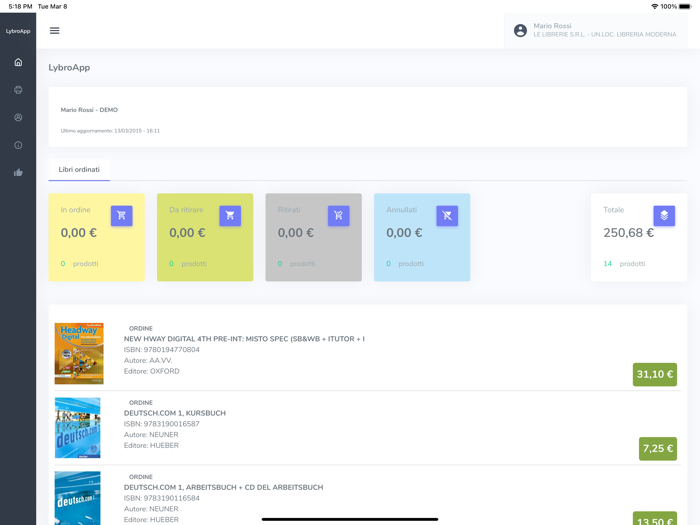This screenshot has height=525, width=700.
Task: Click the layers icon on Totale card
Action: click(664, 216)
